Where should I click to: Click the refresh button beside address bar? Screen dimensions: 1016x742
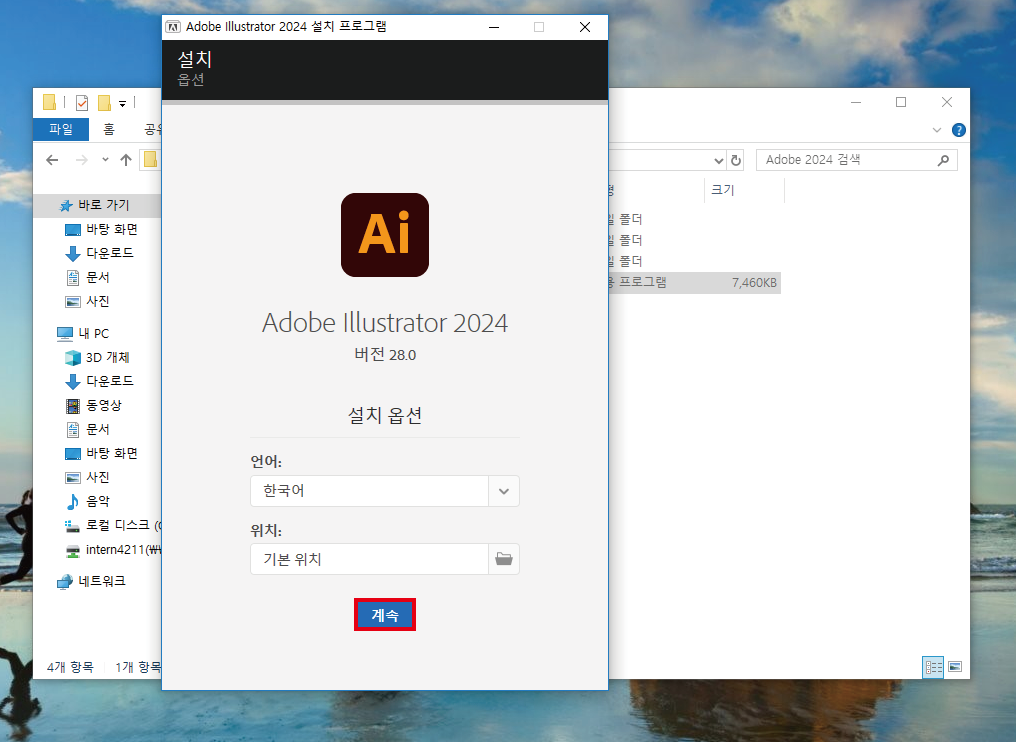[735, 160]
